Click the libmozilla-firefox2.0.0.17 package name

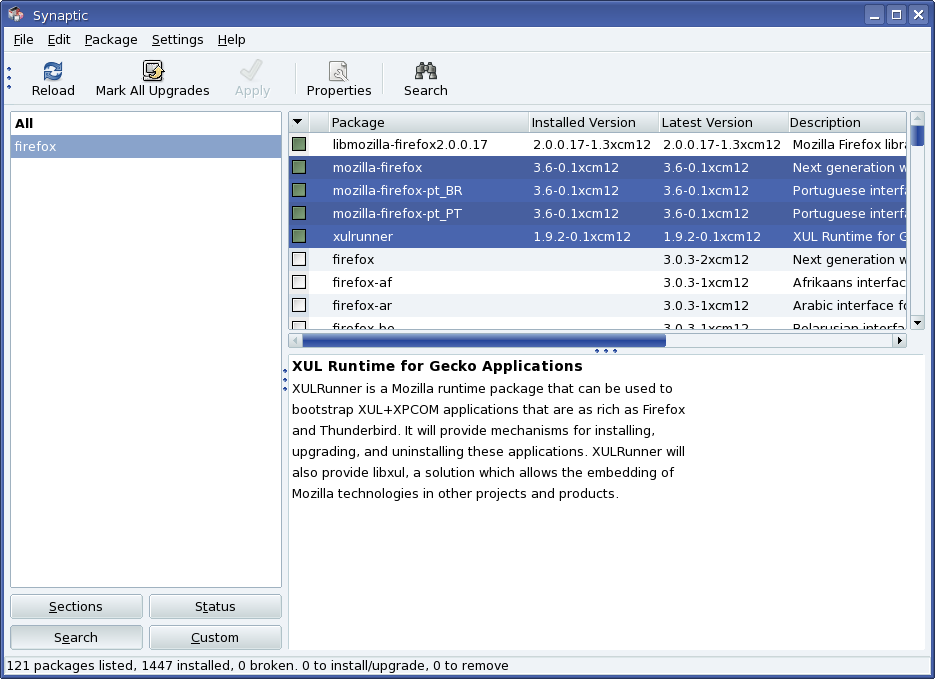[410, 145]
